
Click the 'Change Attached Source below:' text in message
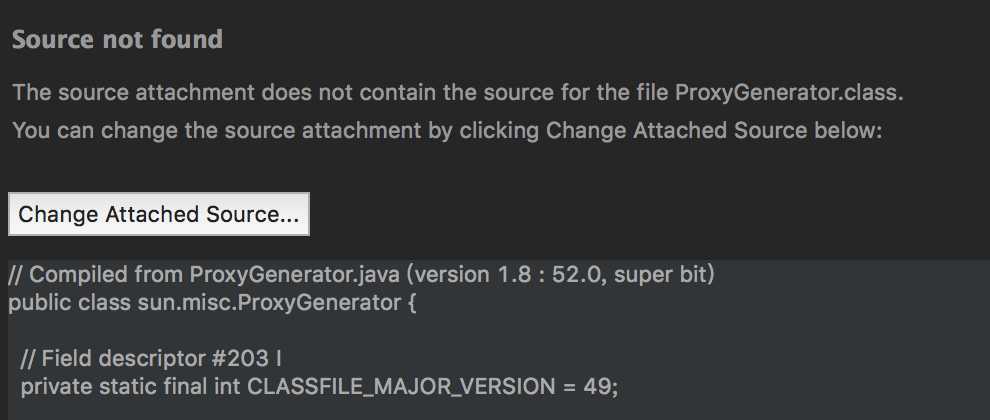[x=713, y=131]
